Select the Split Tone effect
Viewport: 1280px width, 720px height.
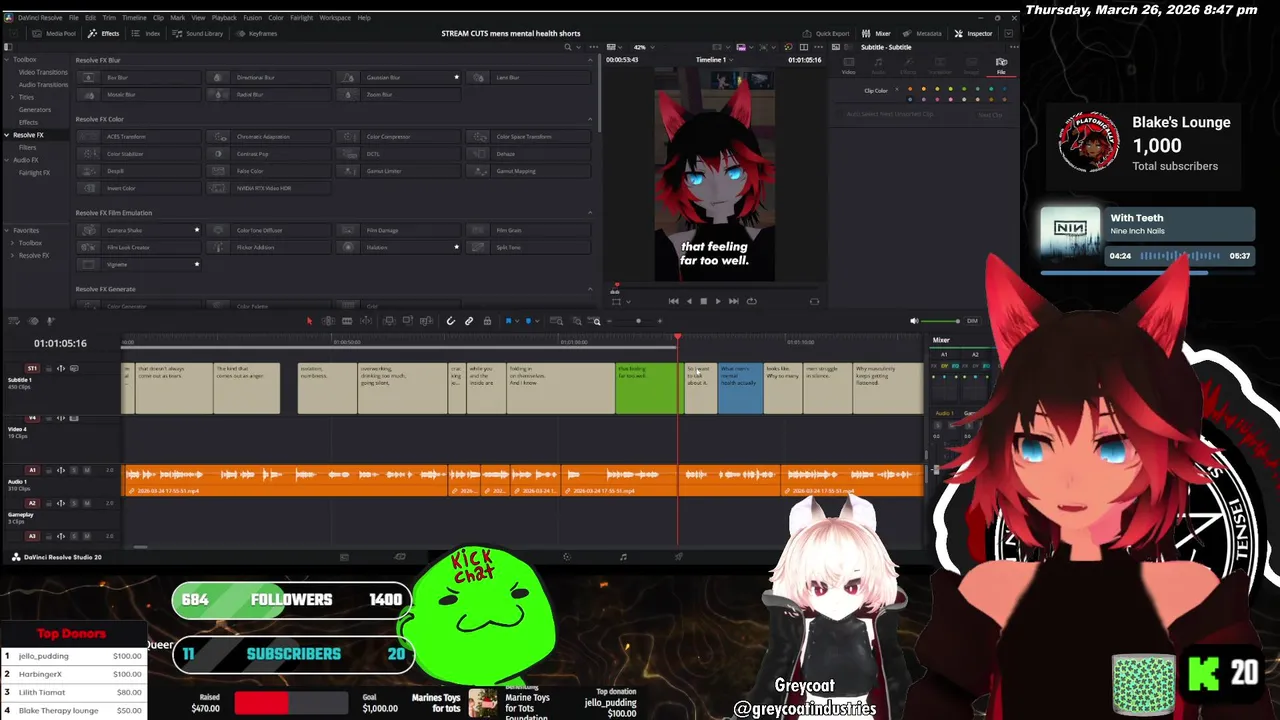click(529, 247)
